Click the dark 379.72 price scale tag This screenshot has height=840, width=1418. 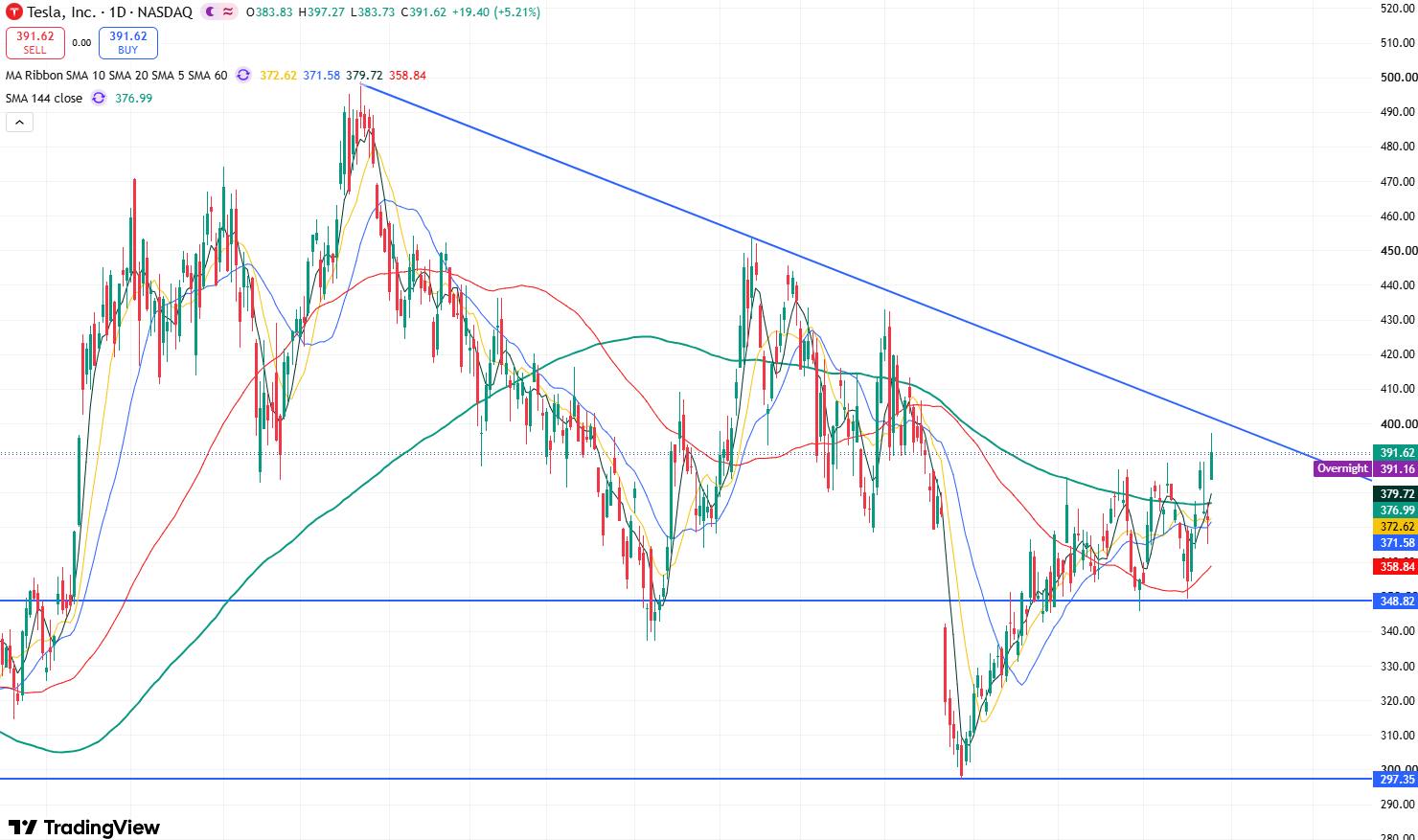[x=1395, y=494]
